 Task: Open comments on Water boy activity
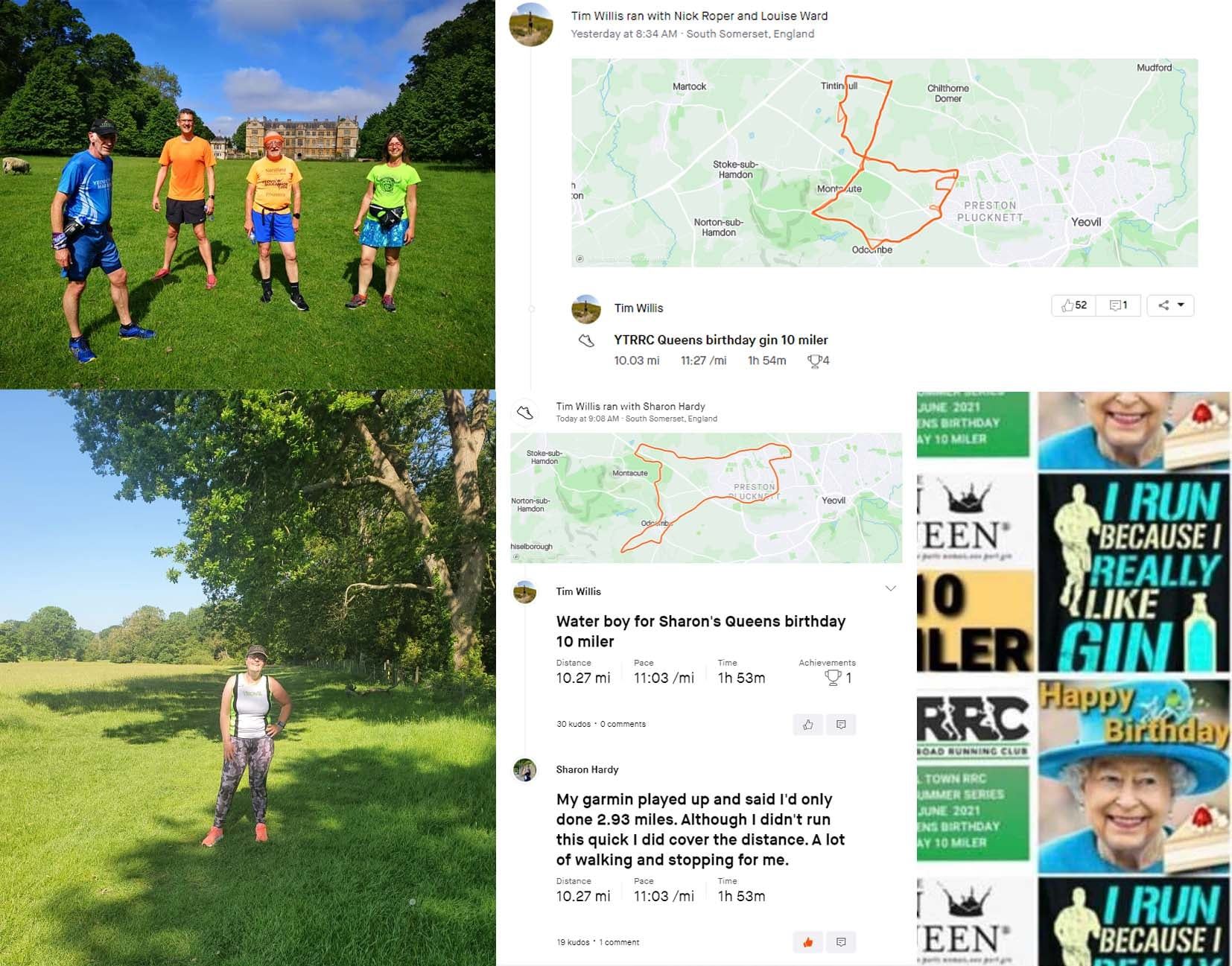click(x=841, y=725)
